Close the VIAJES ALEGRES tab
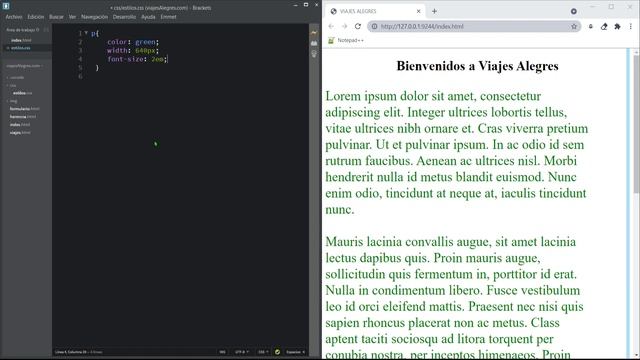This screenshot has height=360, width=640. point(418,11)
